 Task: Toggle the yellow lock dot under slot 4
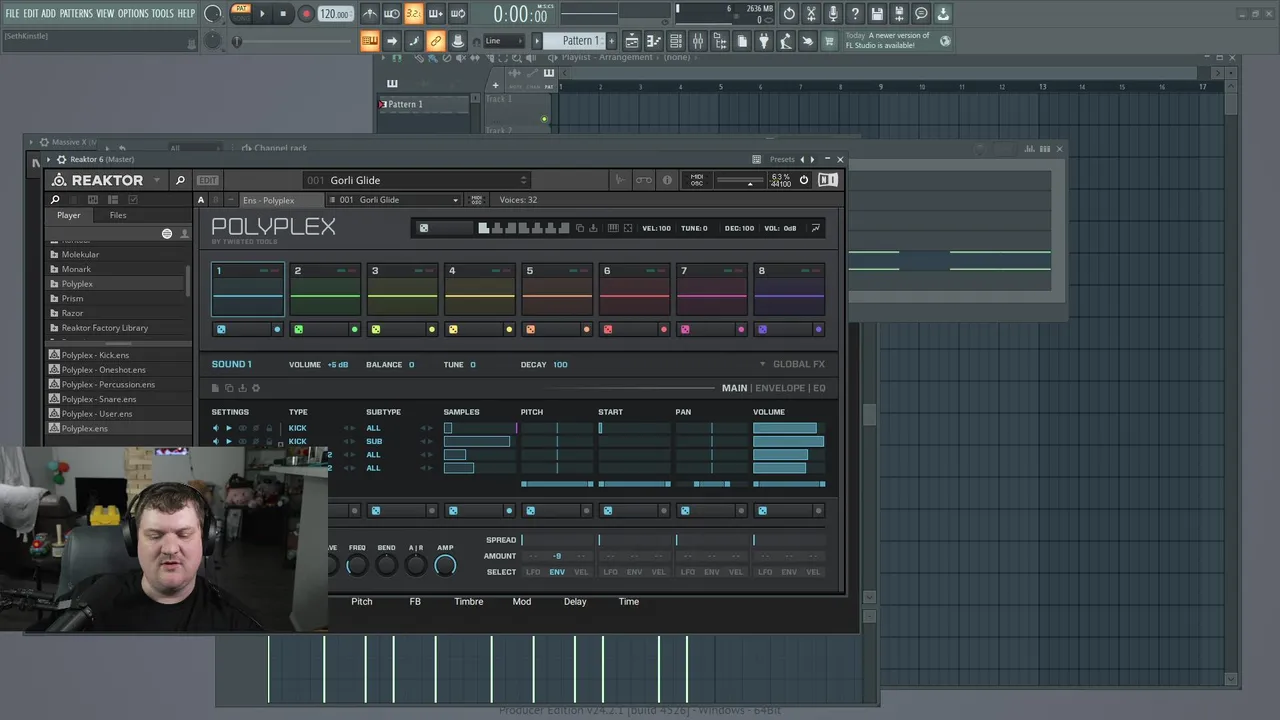tap(509, 329)
